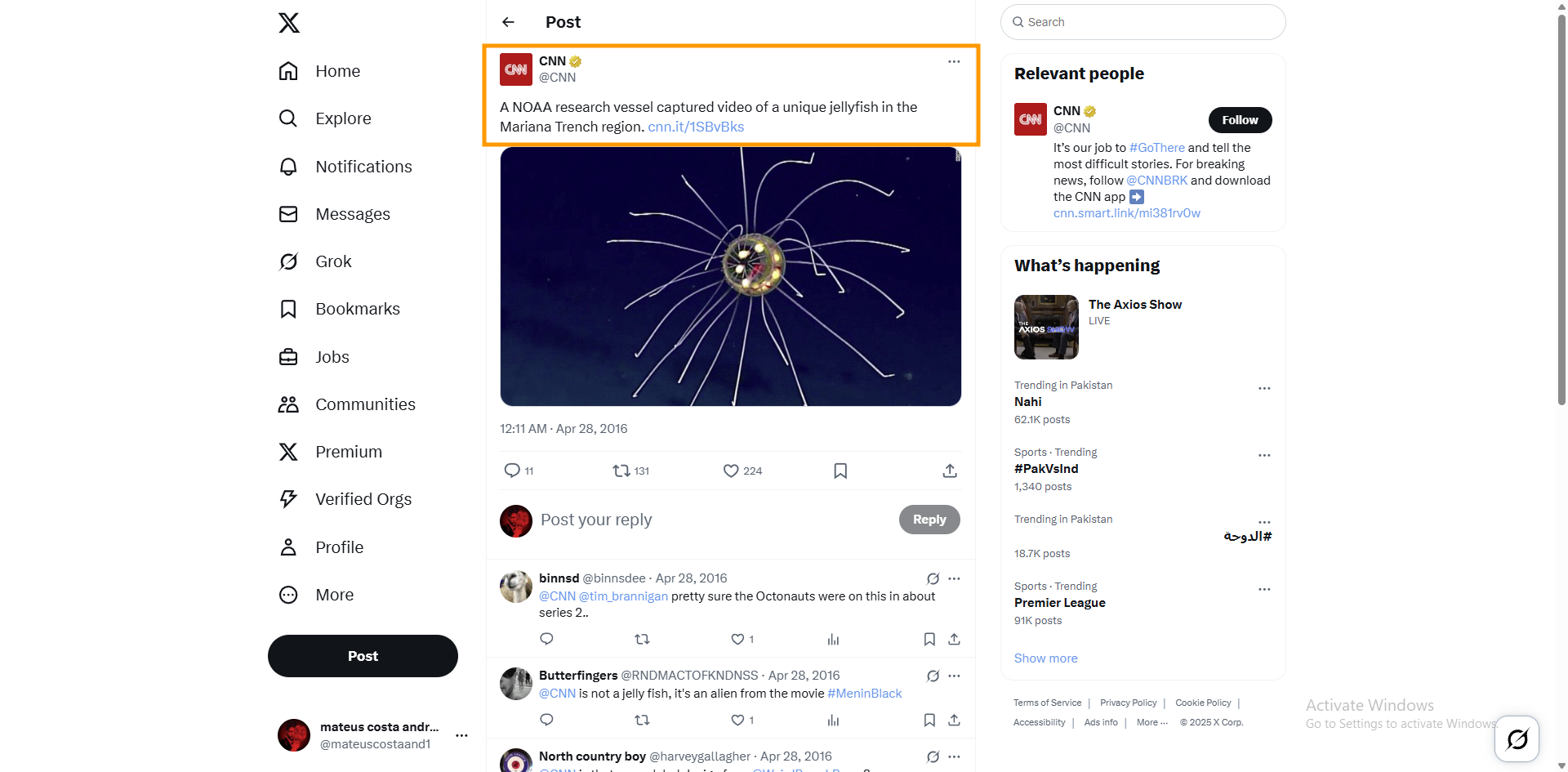The height and width of the screenshot is (772, 1568).
Task: Bookmark the CNN jellyfish post
Action: 840,471
